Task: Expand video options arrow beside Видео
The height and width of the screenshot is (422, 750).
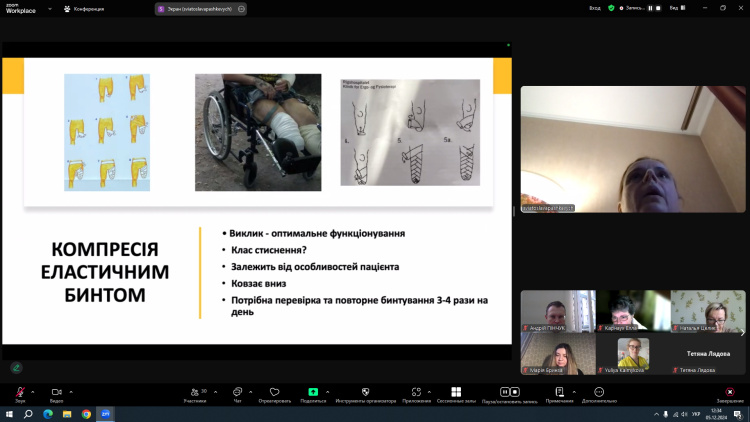Action: (x=71, y=392)
